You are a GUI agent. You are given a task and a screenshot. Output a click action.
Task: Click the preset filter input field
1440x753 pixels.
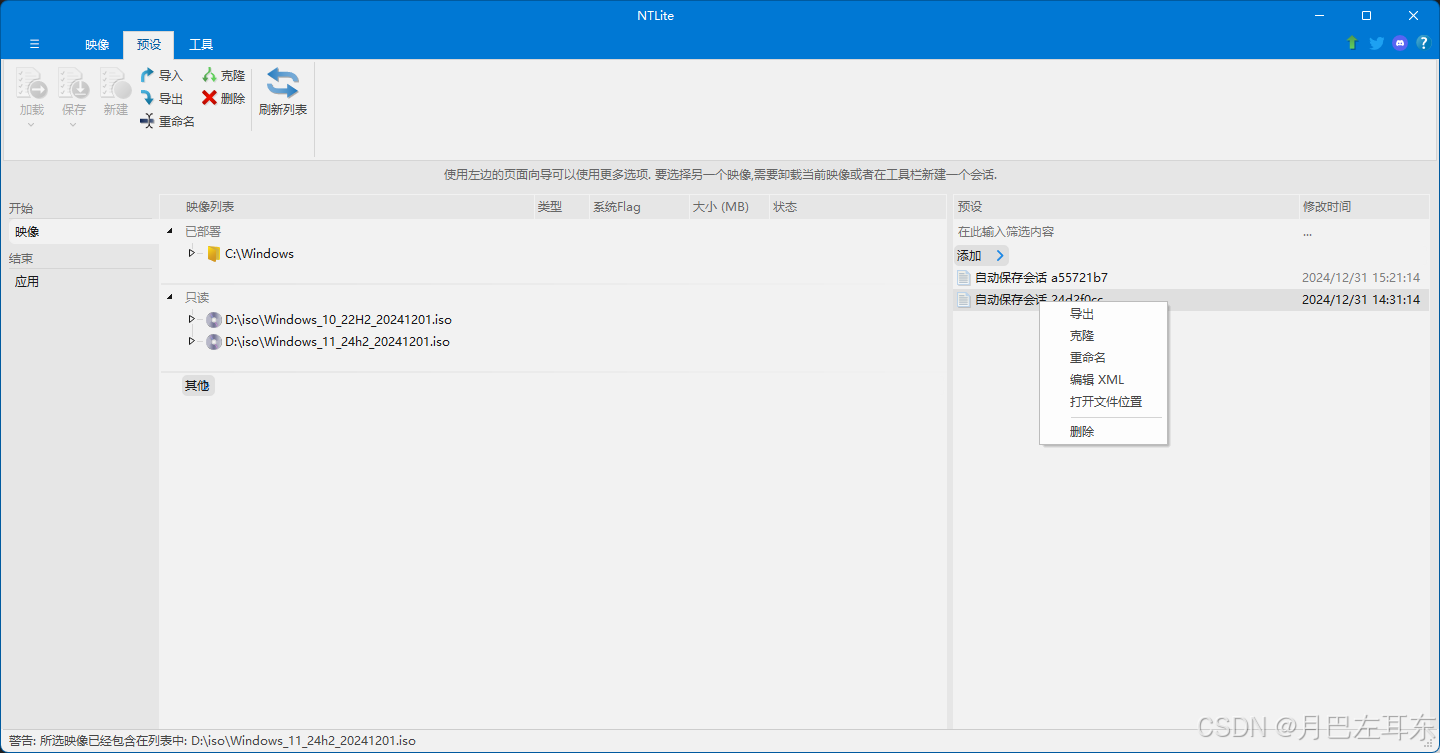tap(1124, 232)
